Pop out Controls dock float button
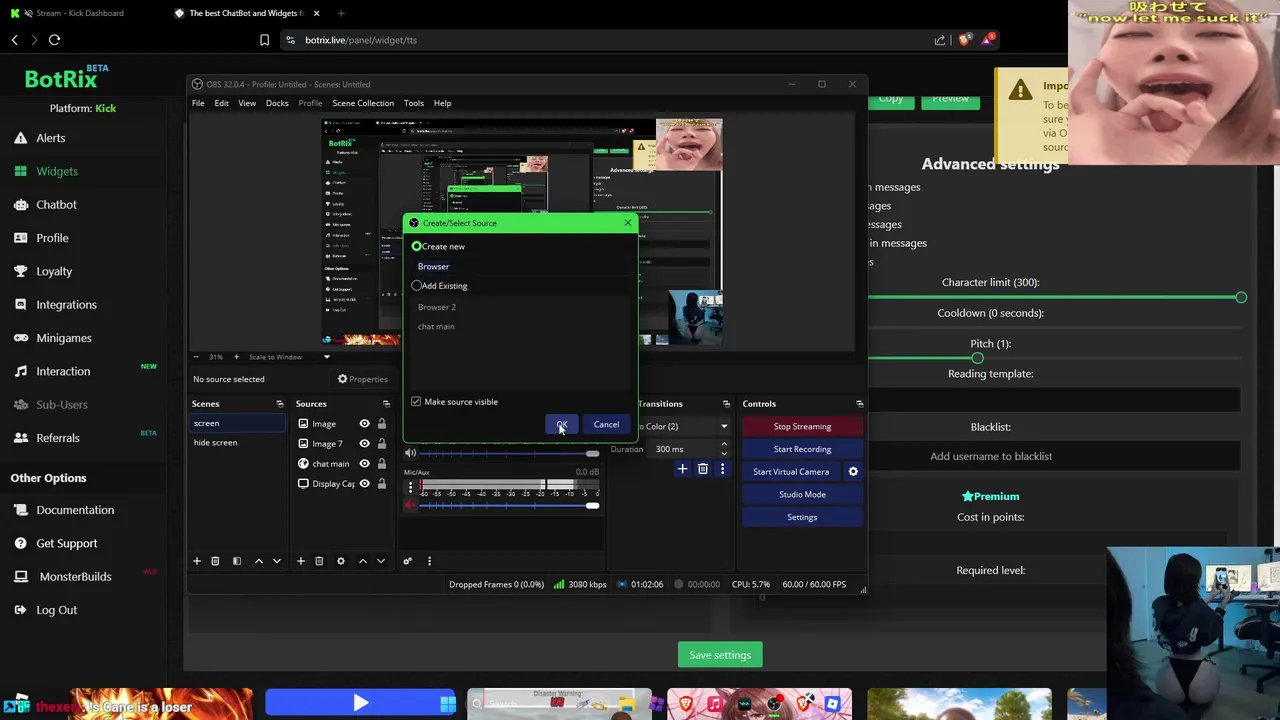 point(859,404)
